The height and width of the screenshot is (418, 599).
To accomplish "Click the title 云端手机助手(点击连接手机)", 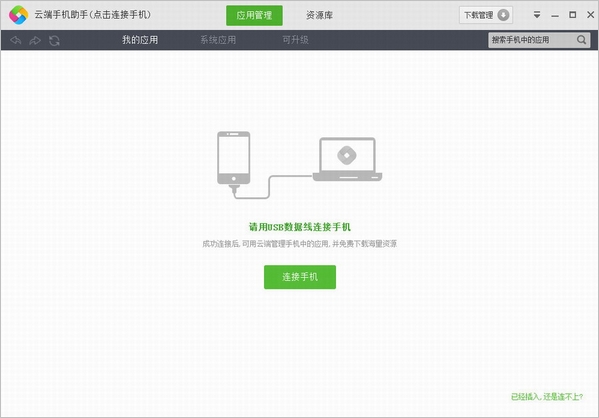I will [x=93, y=15].
